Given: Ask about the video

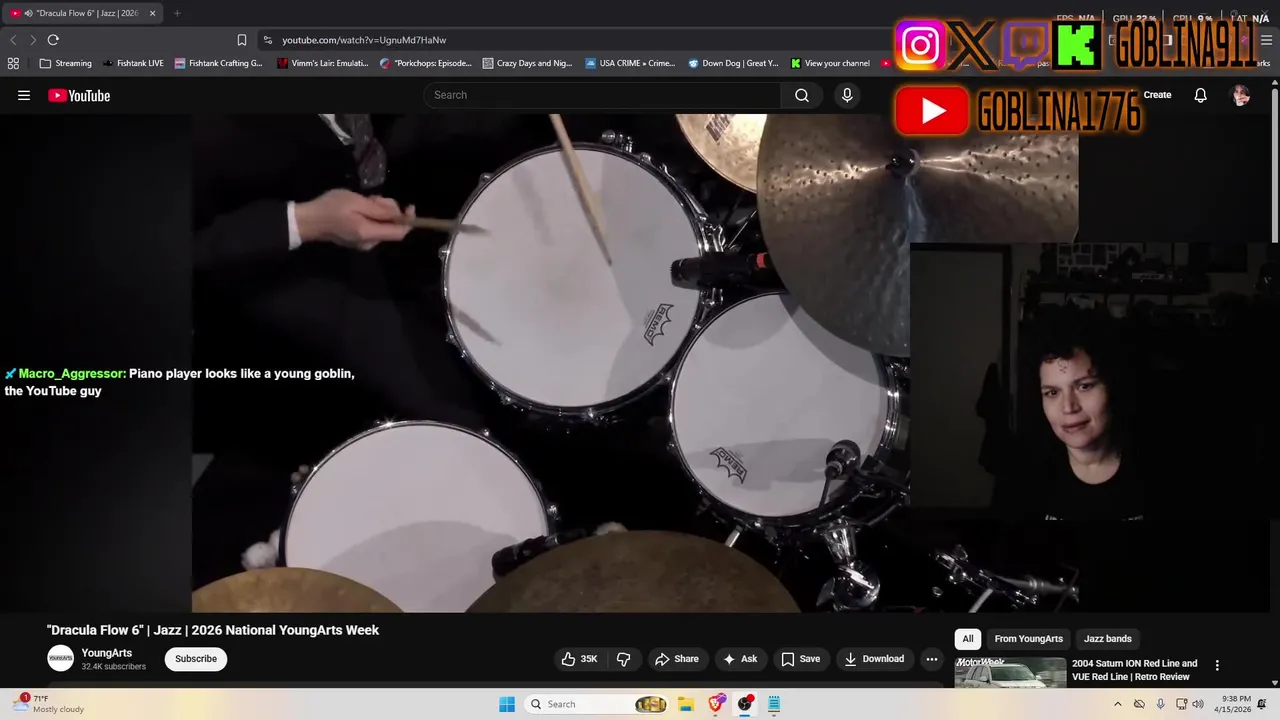Looking at the screenshot, I should click(740, 659).
